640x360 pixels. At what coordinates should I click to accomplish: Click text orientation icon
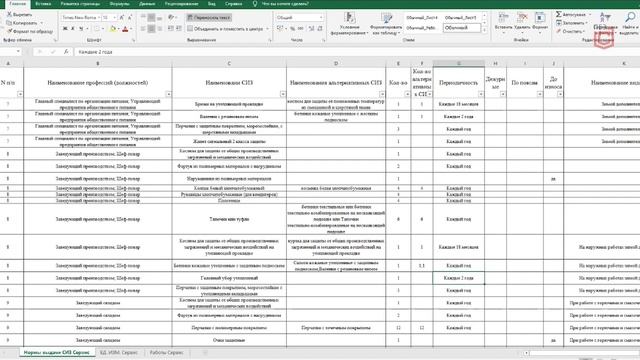tap(171, 18)
